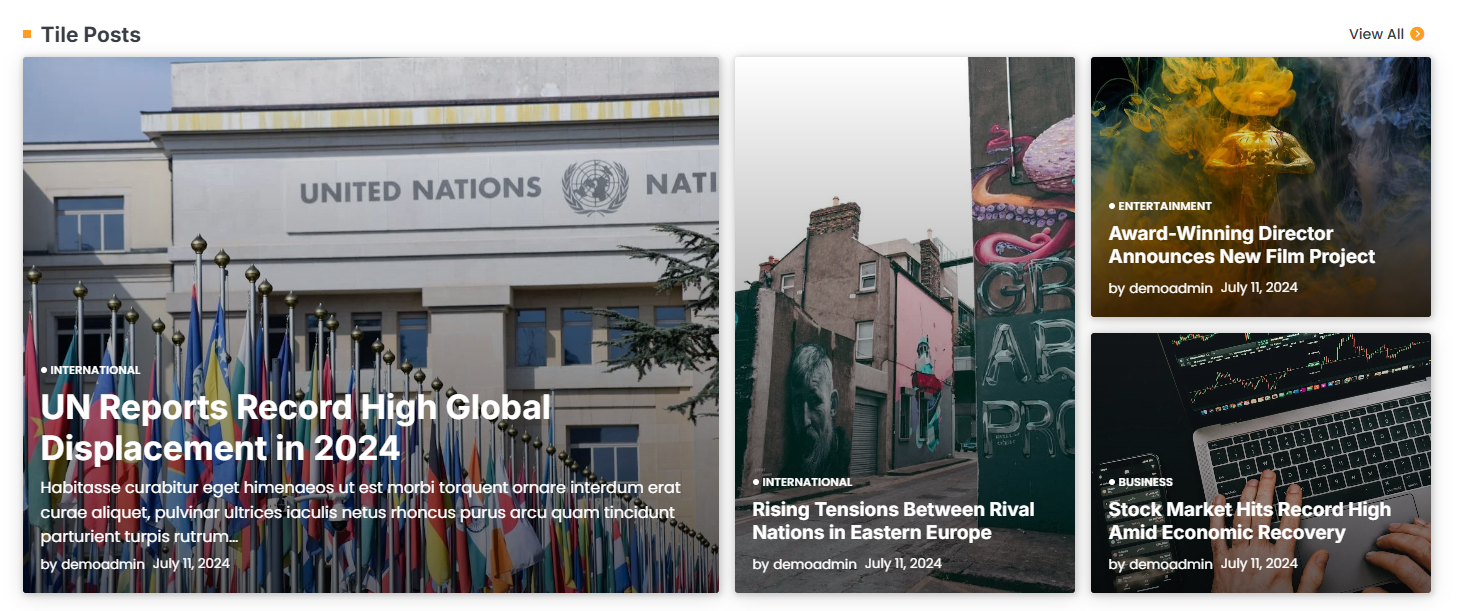Image resolution: width=1458 pixels, height=611 pixels.
Task: Select the INTERNATIONAL tag on Rising Tensions post
Action: [x=807, y=482]
